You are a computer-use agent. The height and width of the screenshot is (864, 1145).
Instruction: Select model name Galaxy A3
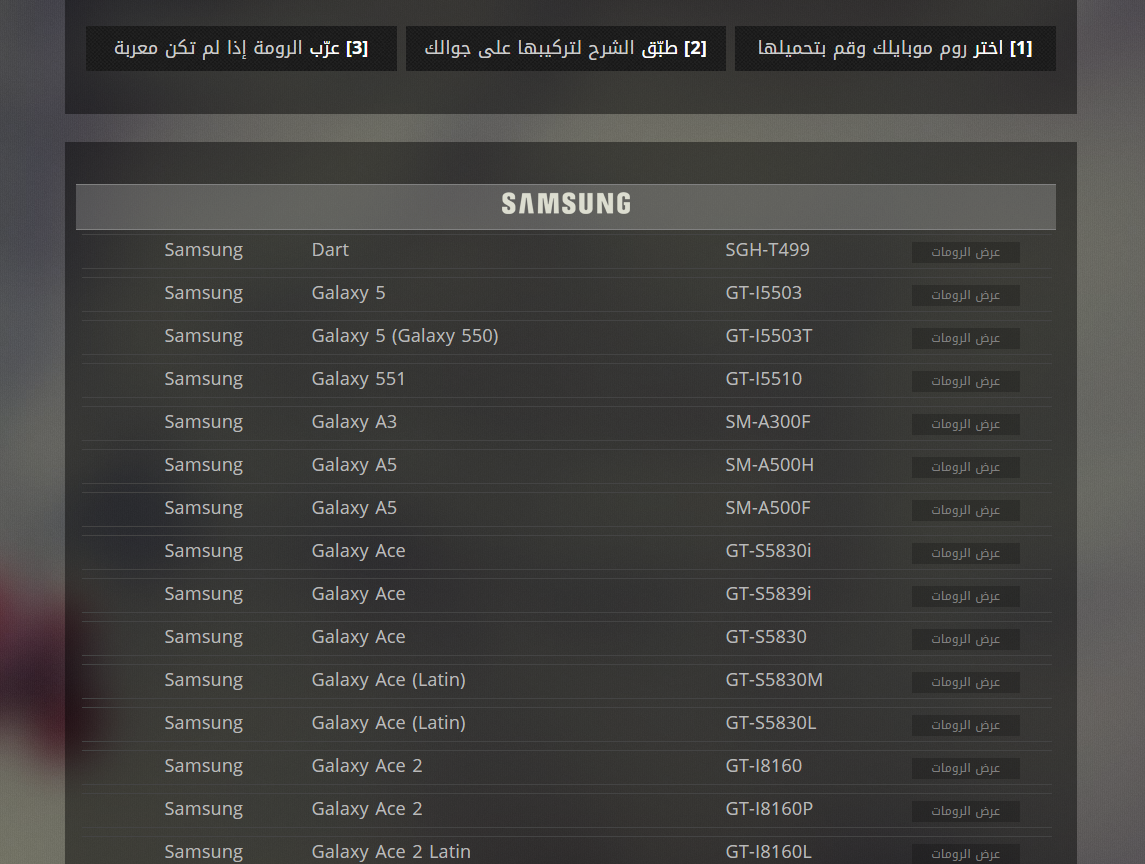pos(354,422)
